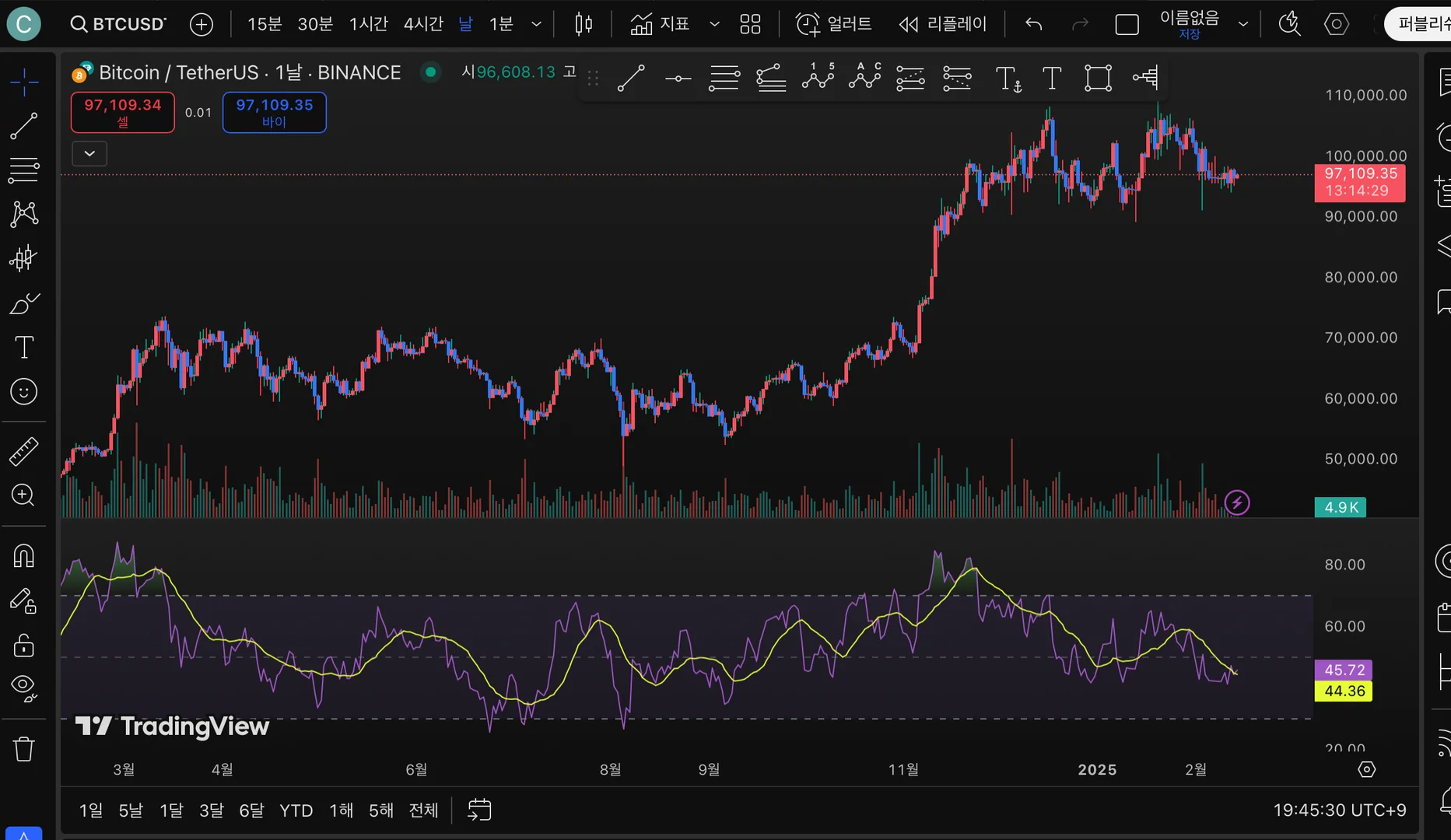Open the brush drawing tool
The image size is (1451, 840).
[23, 303]
